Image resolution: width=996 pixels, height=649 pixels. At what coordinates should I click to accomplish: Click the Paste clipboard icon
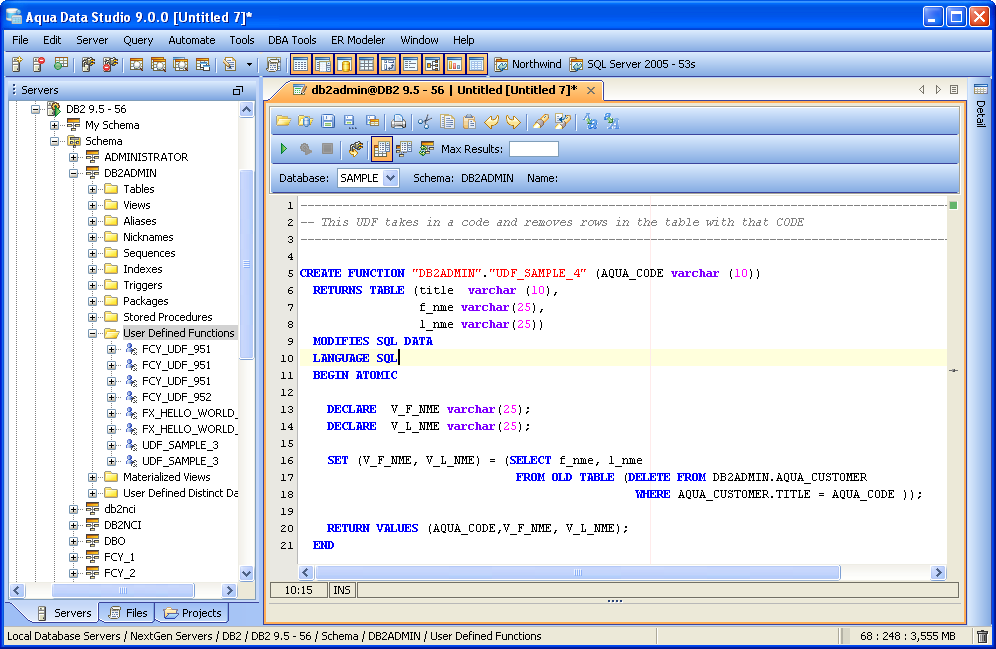tap(469, 122)
